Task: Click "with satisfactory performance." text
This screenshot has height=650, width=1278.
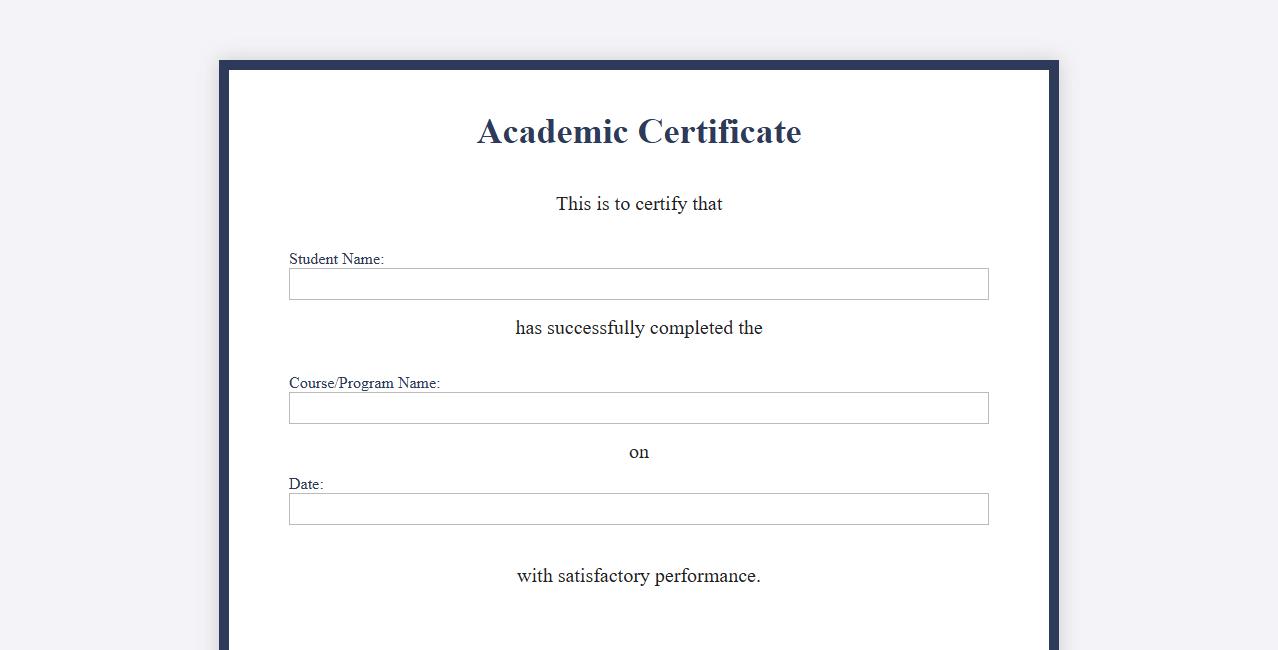Action: coord(639,576)
